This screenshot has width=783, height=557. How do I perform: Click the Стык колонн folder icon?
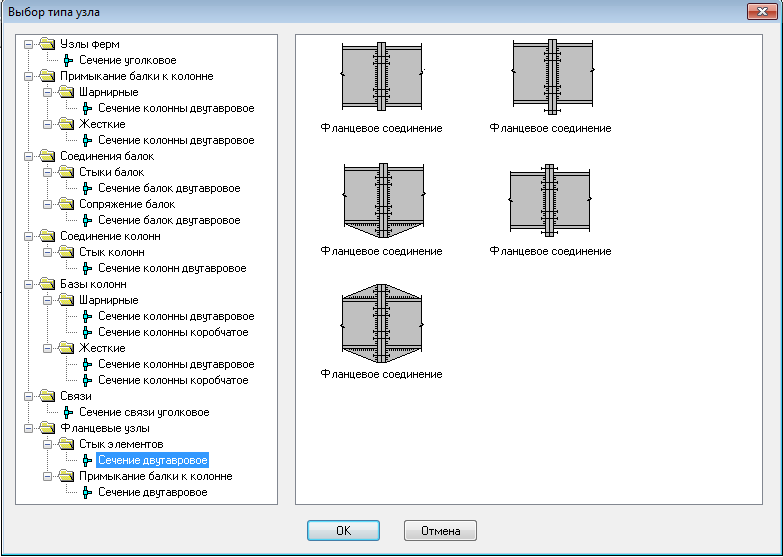coord(66,252)
